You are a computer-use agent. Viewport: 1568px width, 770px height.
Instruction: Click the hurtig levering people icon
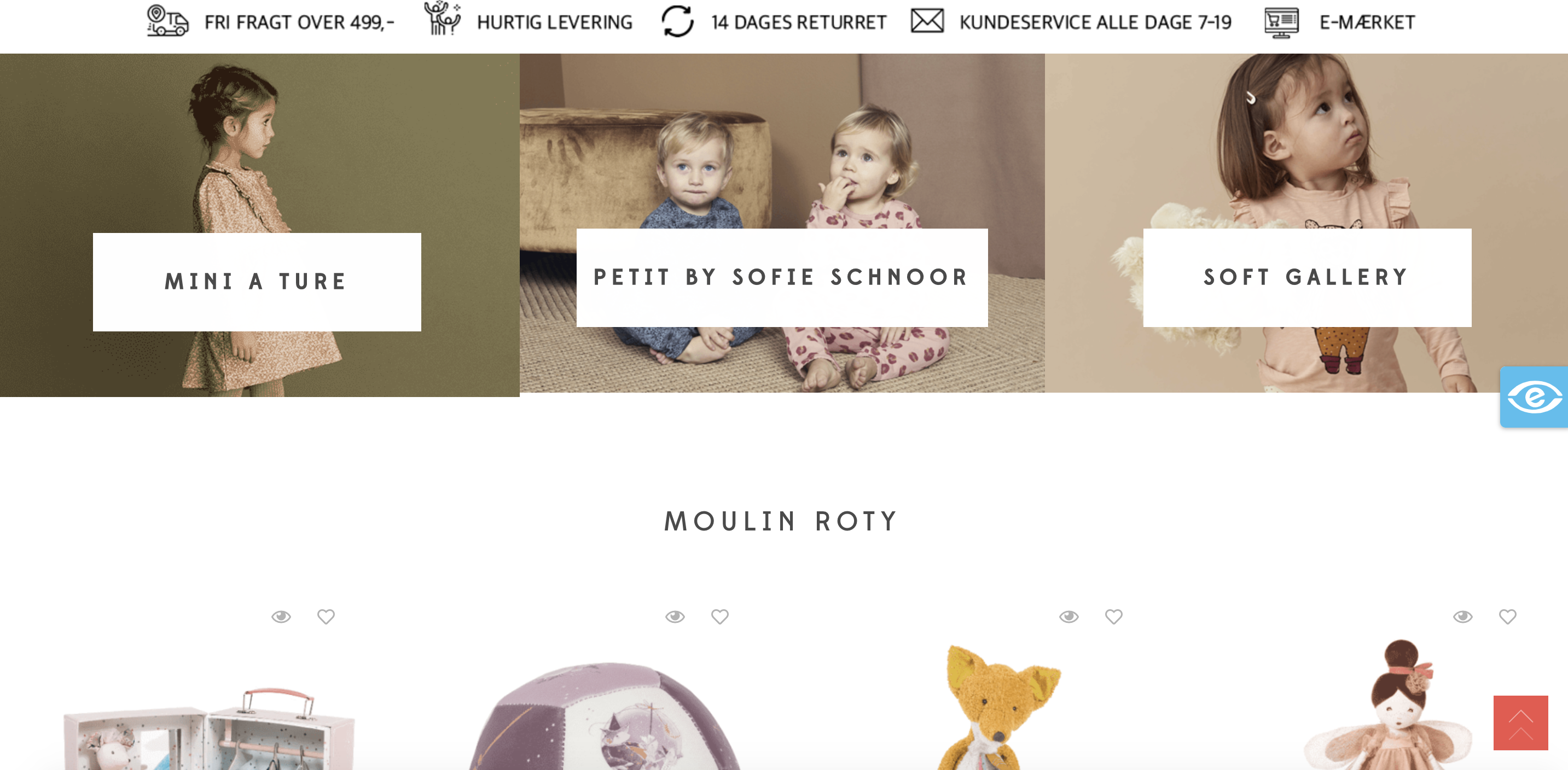pos(443,19)
